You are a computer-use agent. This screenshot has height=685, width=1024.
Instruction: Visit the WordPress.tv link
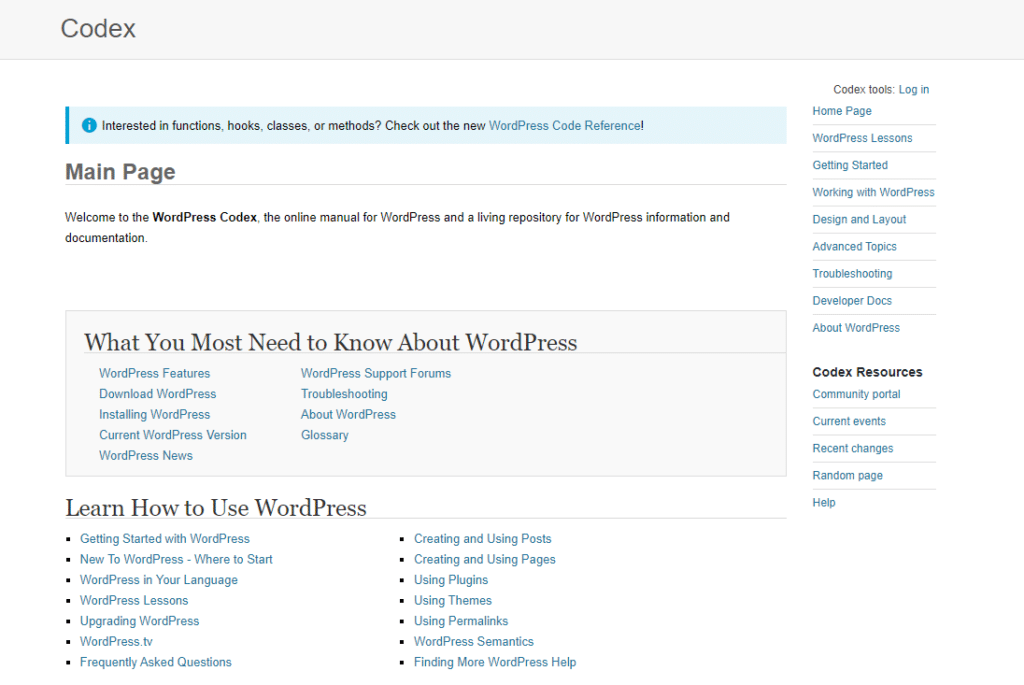(116, 642)
